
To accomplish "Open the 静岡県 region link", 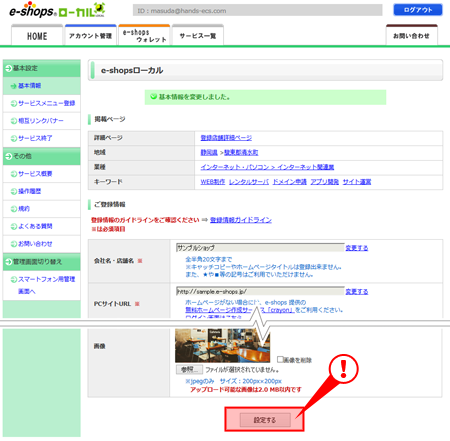I will coord(209,153).
